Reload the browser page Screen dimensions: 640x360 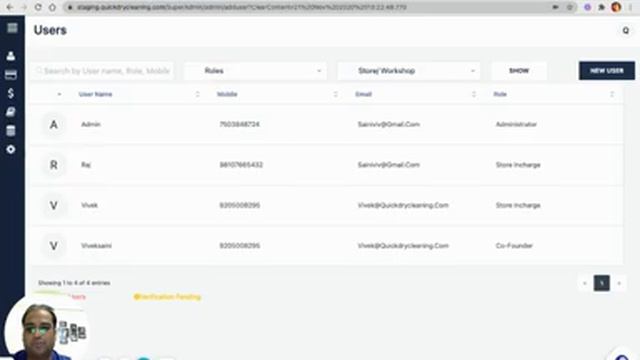[38, 7]
